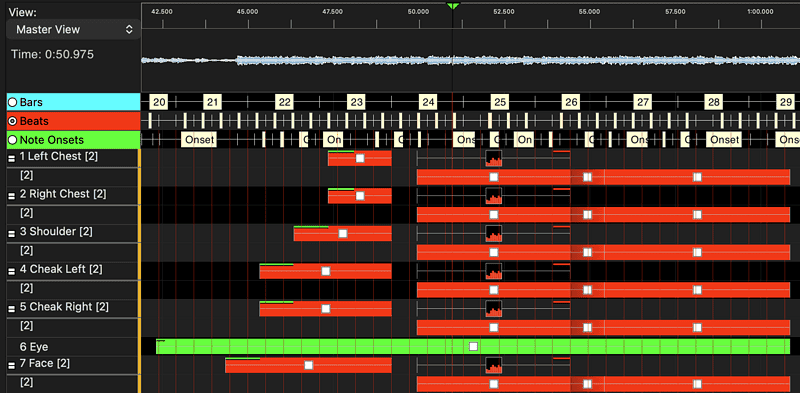Select bar 26 timing mark

pos(571,102)
